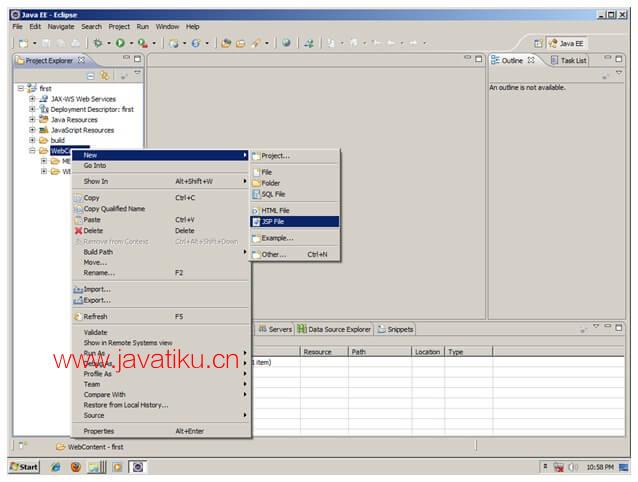Open the Navigate menu
The height and width of the screenshot is (482, 638).
pyautogui.click(x=61, y=27)
